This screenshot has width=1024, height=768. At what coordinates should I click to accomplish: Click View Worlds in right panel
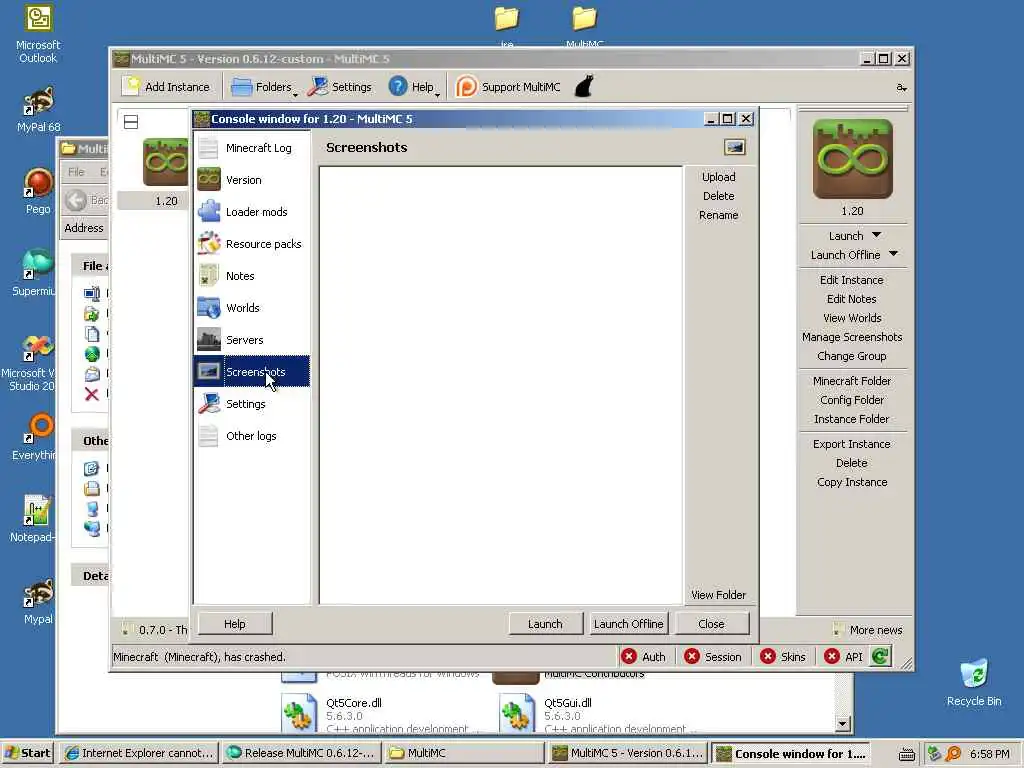coord(852,318)
